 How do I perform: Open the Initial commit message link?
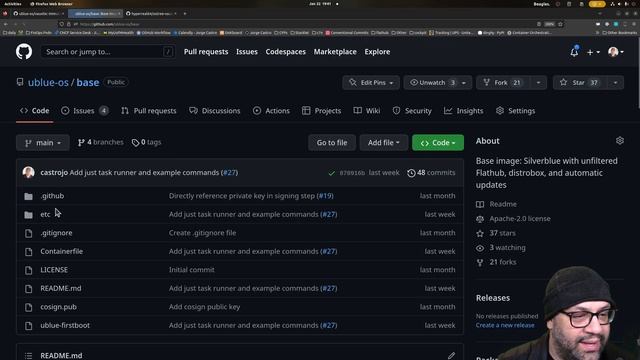[x=191, y=270]
